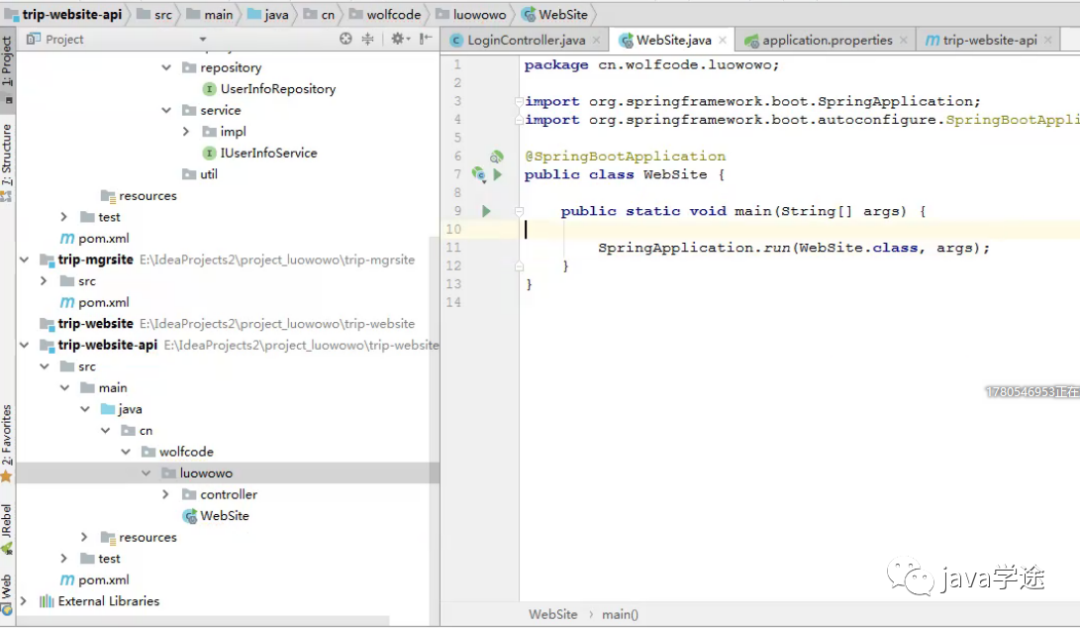Expand the controller package
Screen dimensions: 1080x628
tap(166, 495)
